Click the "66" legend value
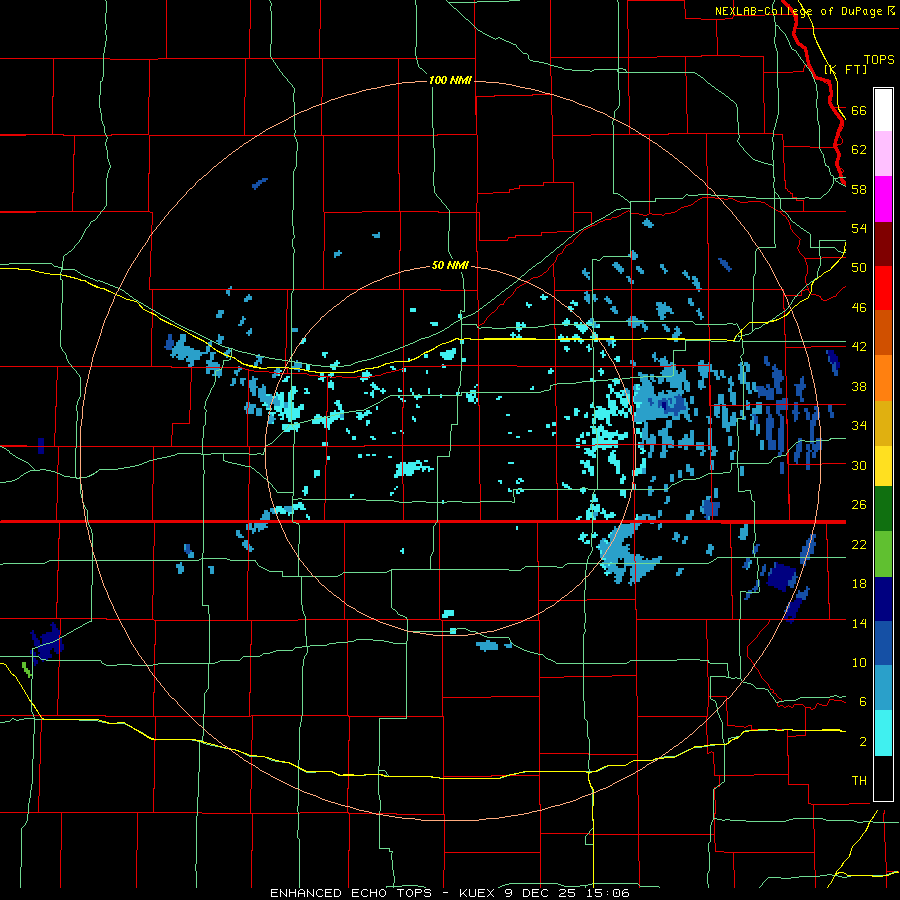Image resolution: width=900 pixels, height=900 pixels. click(859, 110)
